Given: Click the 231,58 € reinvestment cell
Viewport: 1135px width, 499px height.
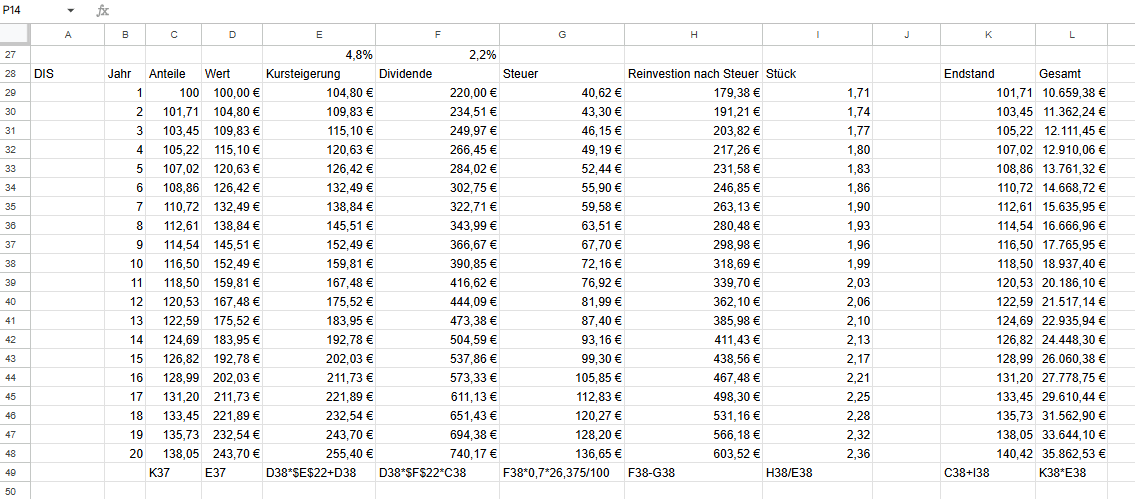Looking at the screenshot, I should point(693,169).
